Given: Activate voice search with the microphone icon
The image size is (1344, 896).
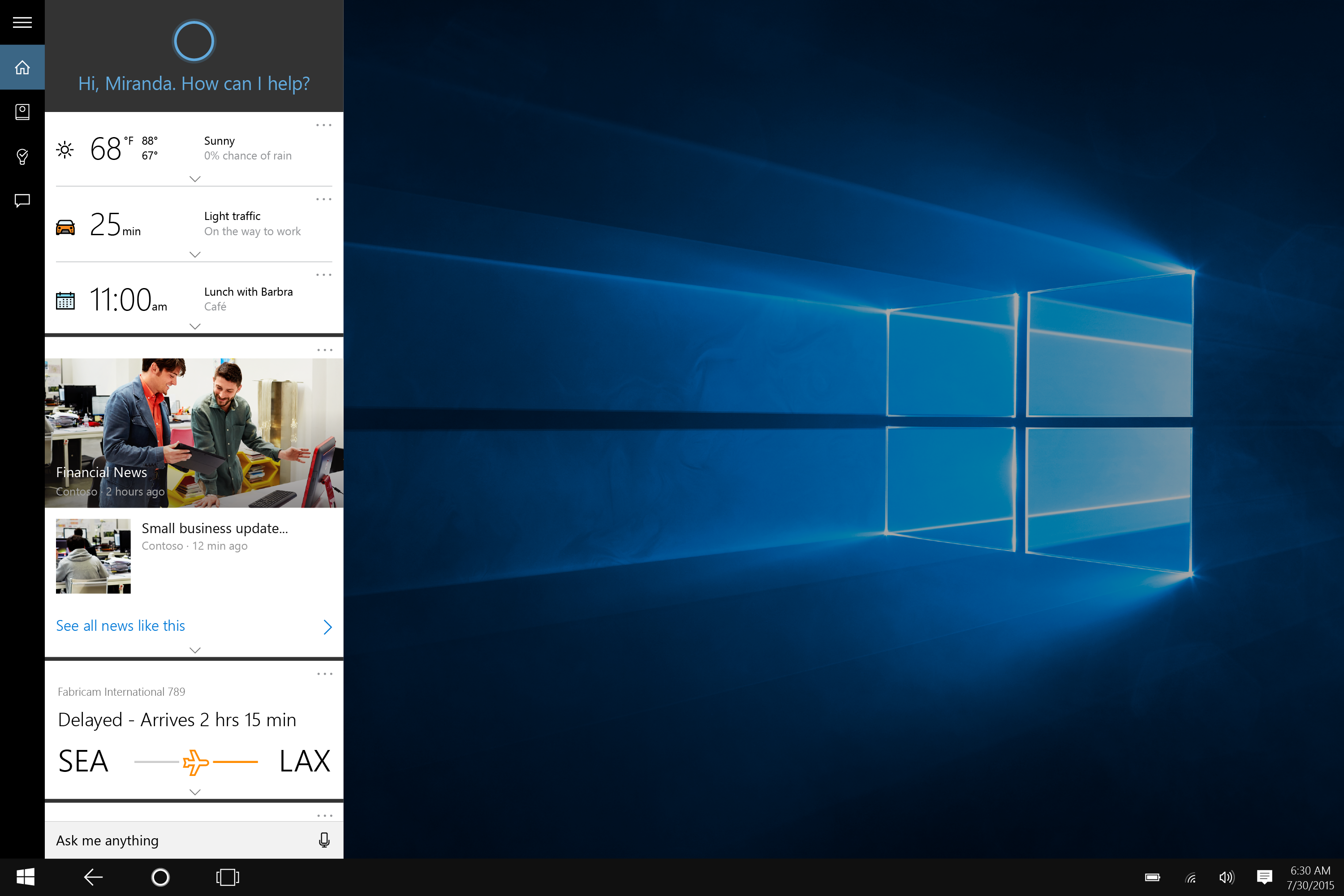Looking at the screenshot, I should (323, 840).
